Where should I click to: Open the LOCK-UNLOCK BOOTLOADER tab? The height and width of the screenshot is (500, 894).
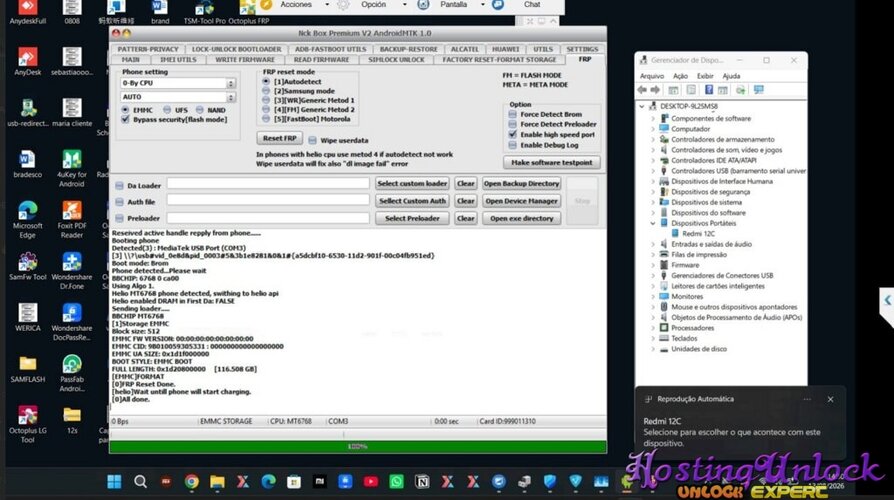pos(236,49)
